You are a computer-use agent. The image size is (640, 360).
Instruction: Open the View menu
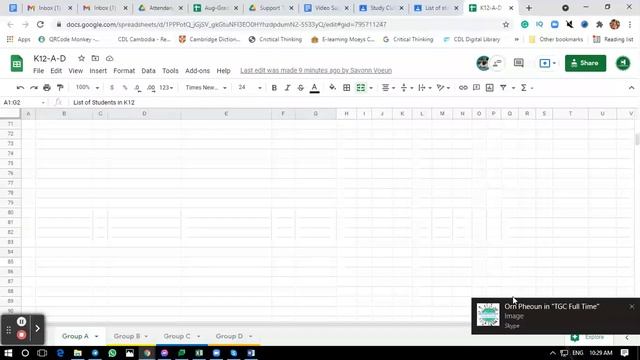(x=76, y=71)
